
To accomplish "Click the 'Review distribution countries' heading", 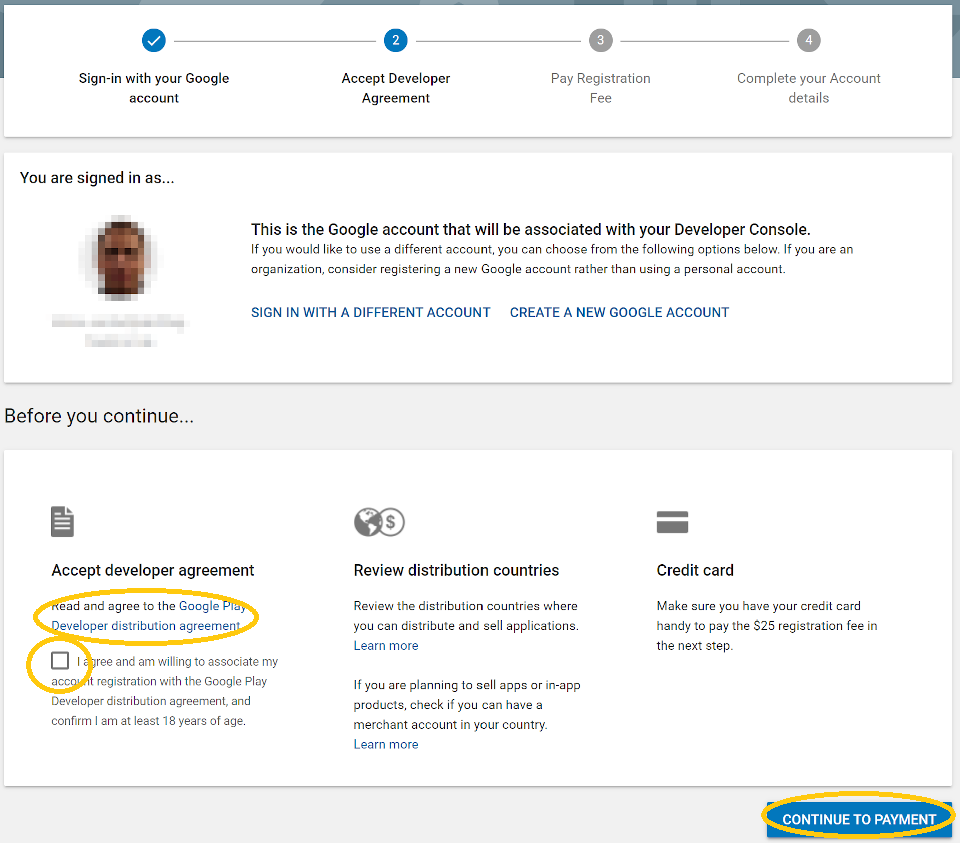I will [456, 571].
